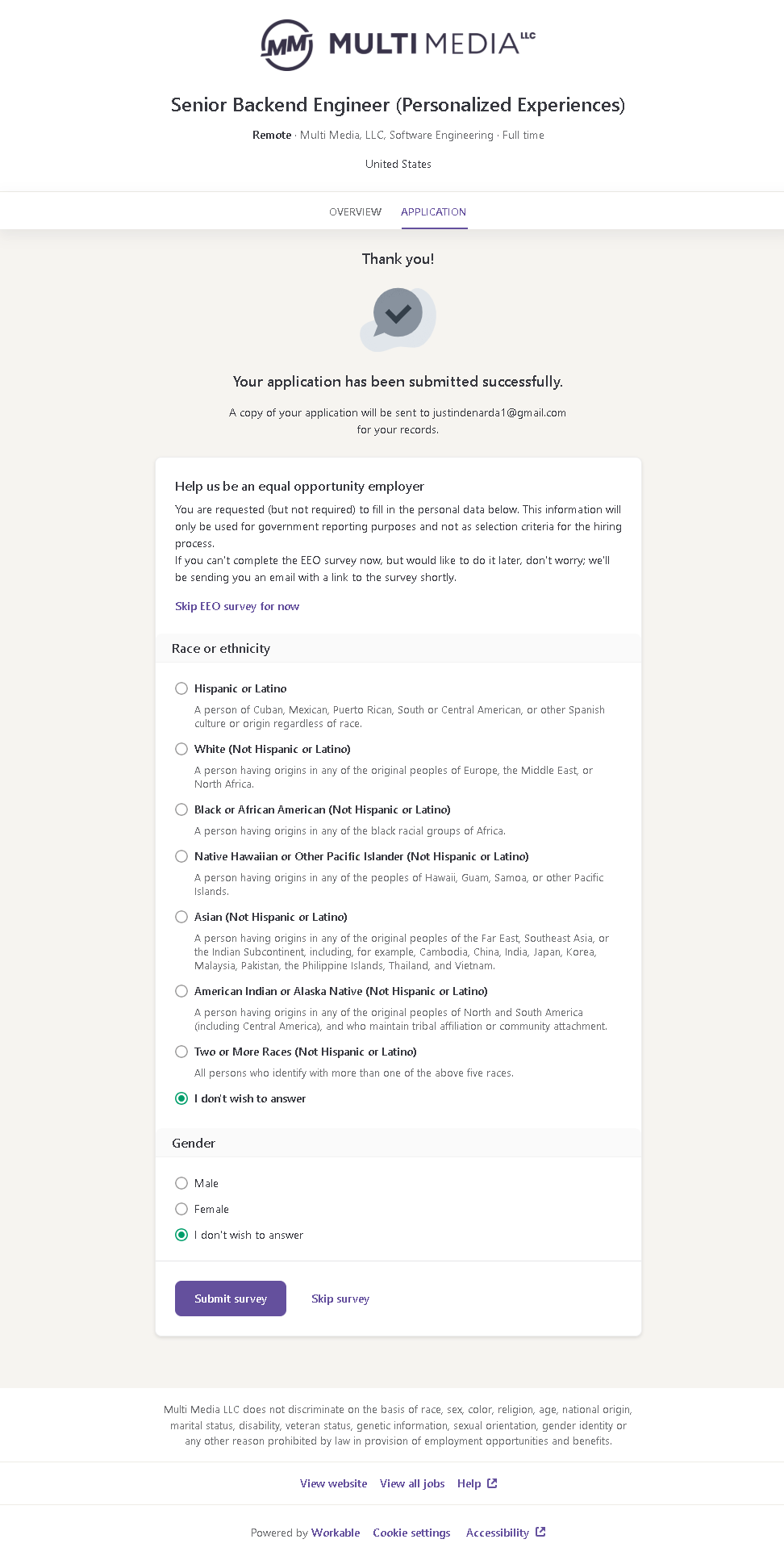
Task: Select Female gender radio button
Action: [x=181, y=1209]
